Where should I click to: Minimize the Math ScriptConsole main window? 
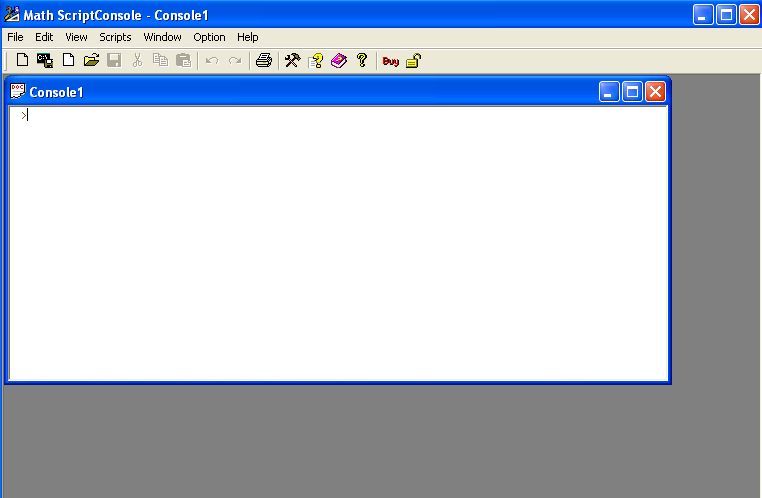click(703, 15)
